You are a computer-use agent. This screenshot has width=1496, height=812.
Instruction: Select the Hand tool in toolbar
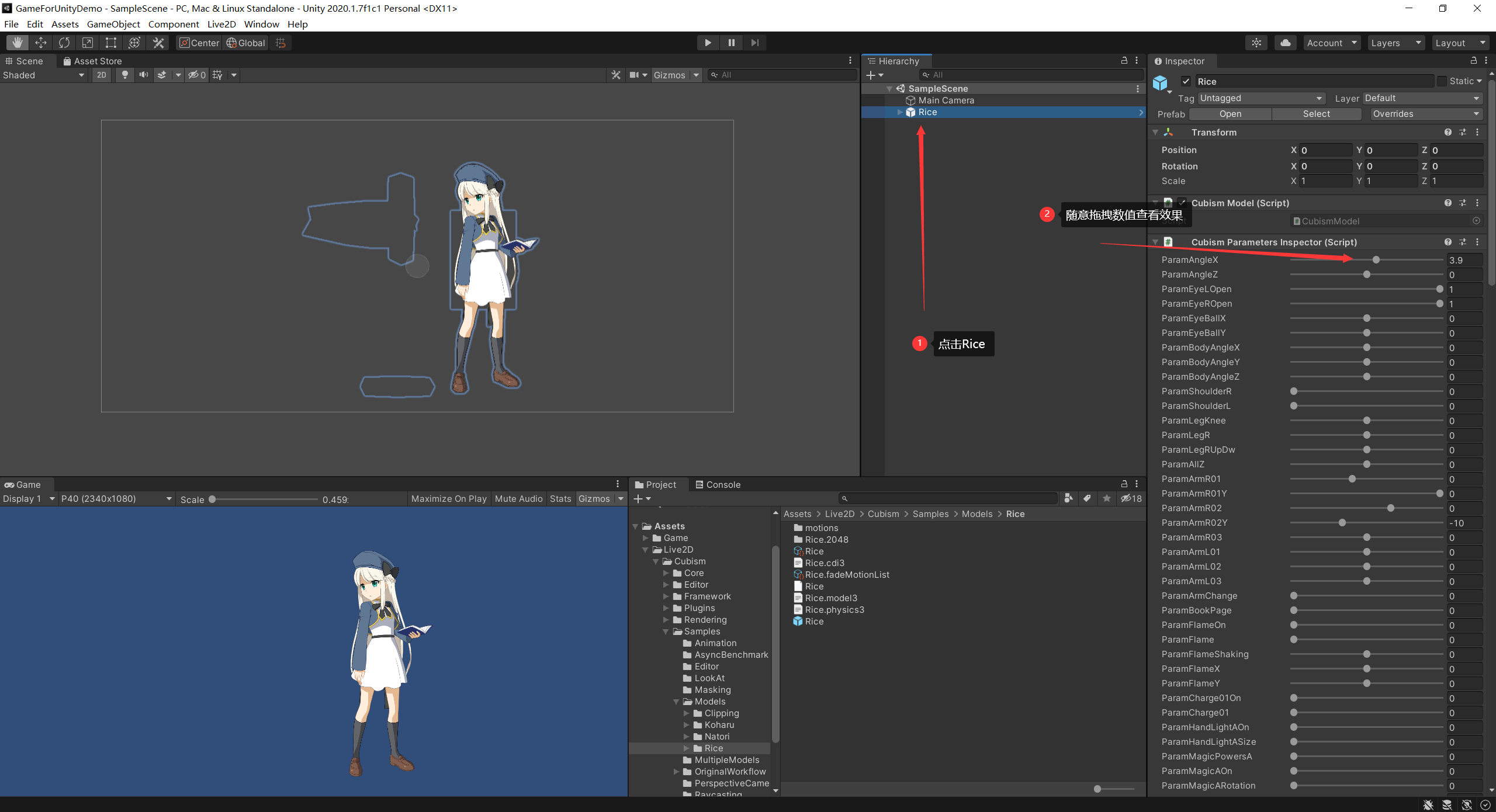tap(18, 43)
